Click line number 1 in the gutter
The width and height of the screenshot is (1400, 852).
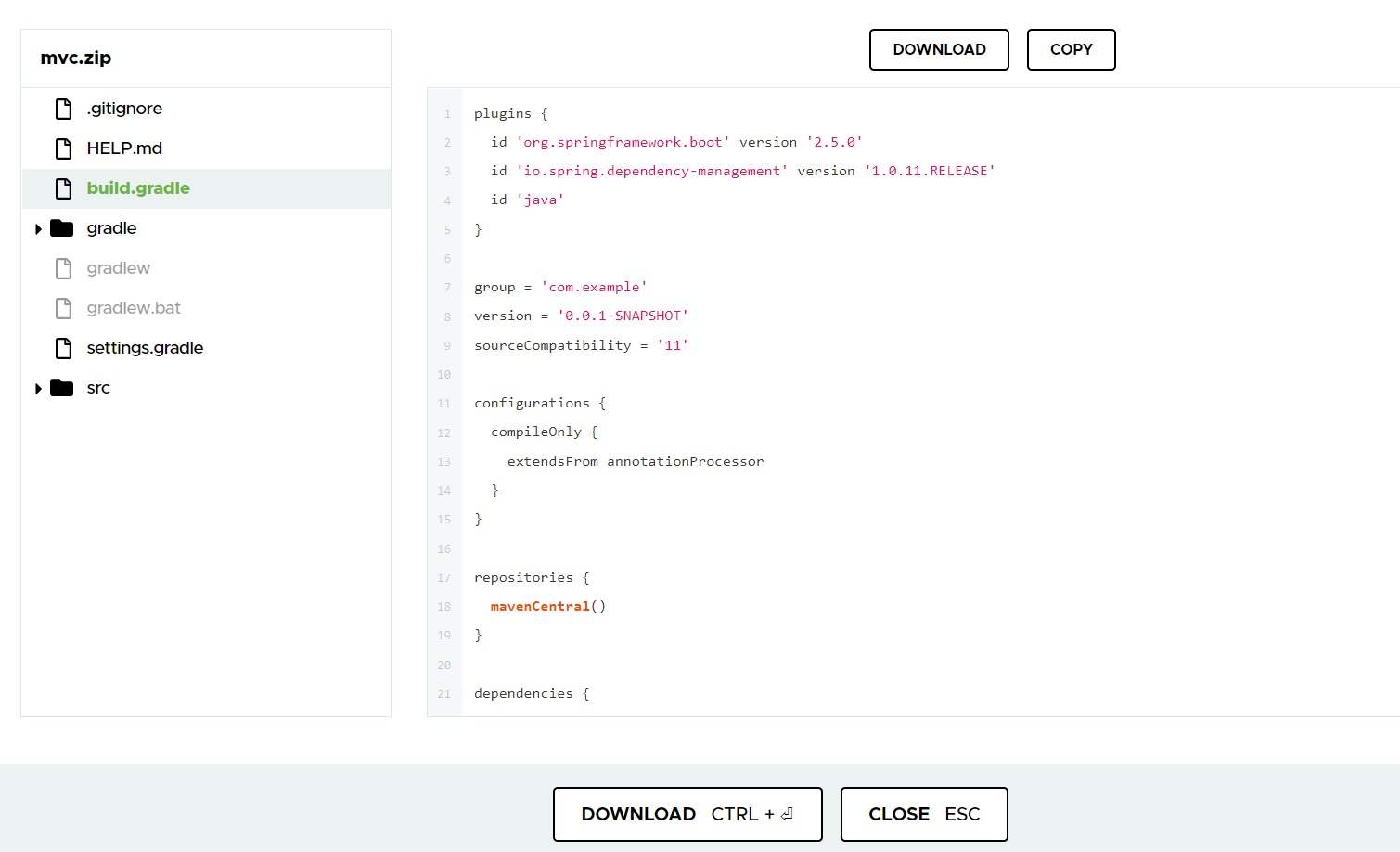(x=447, y=114)
